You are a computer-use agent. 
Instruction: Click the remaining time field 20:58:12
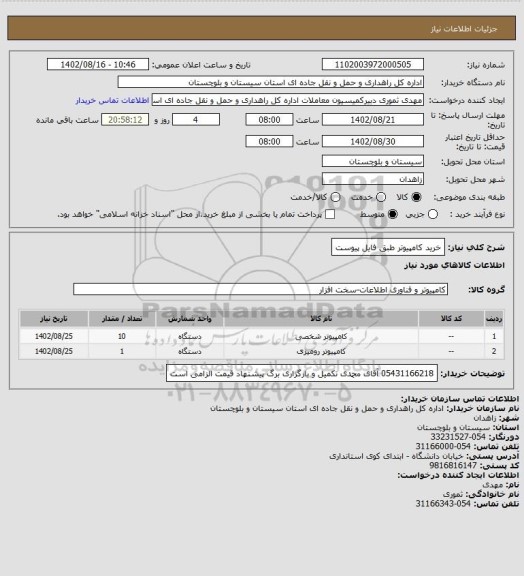[x=125, y=120]
